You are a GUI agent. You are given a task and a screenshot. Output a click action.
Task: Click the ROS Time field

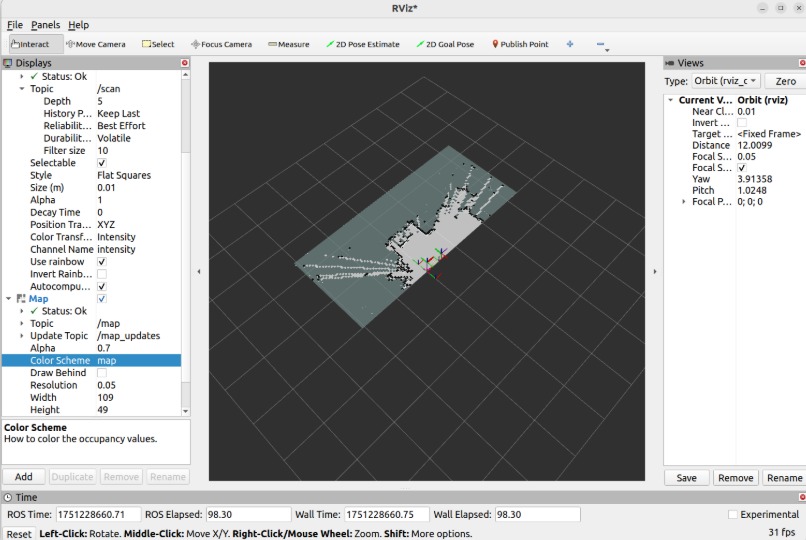click(98, 514)
